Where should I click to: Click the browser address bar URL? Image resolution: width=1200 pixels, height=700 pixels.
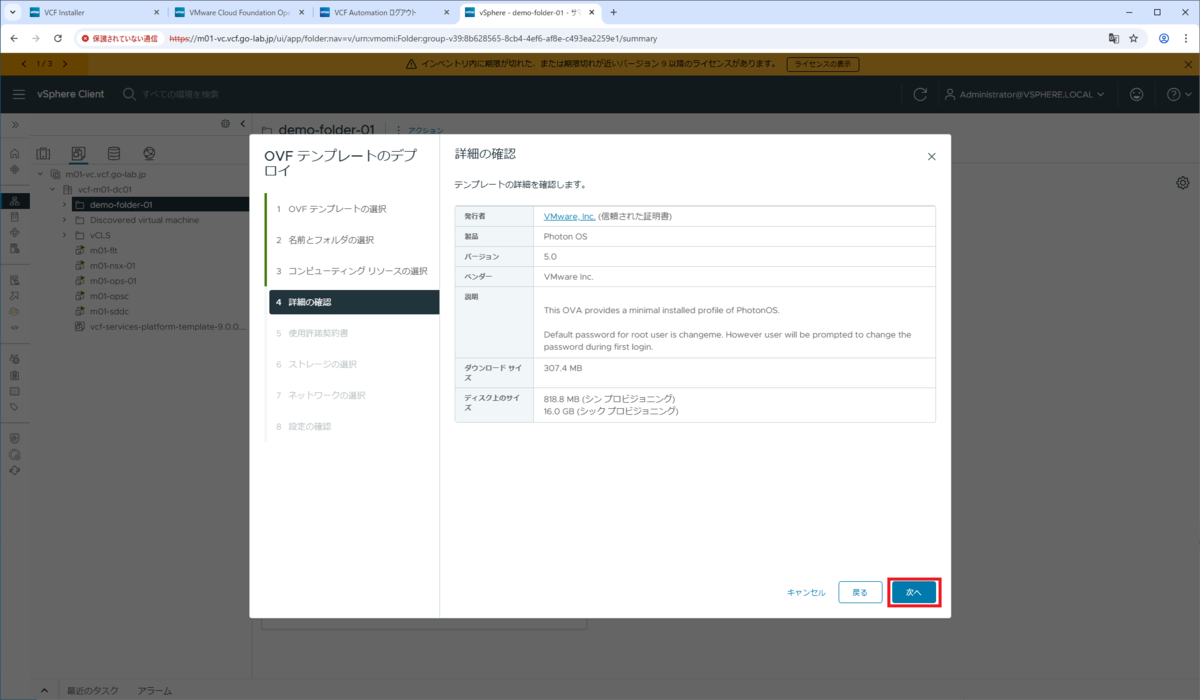point(413,38)
